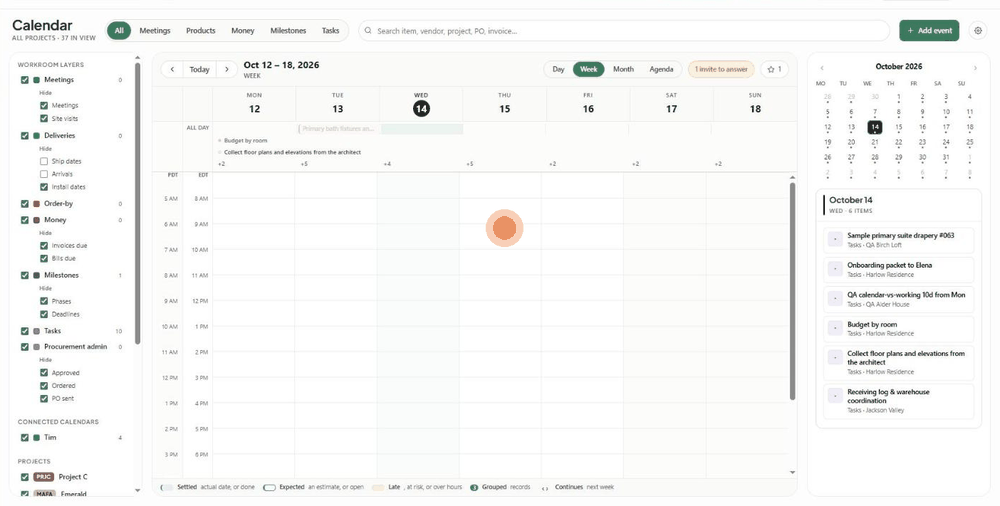Image resolution: width=1000 pixels, height=506 pixels.
Task: Collapse Deliveries sub-layers via Hide
Action: coord(45,149)
